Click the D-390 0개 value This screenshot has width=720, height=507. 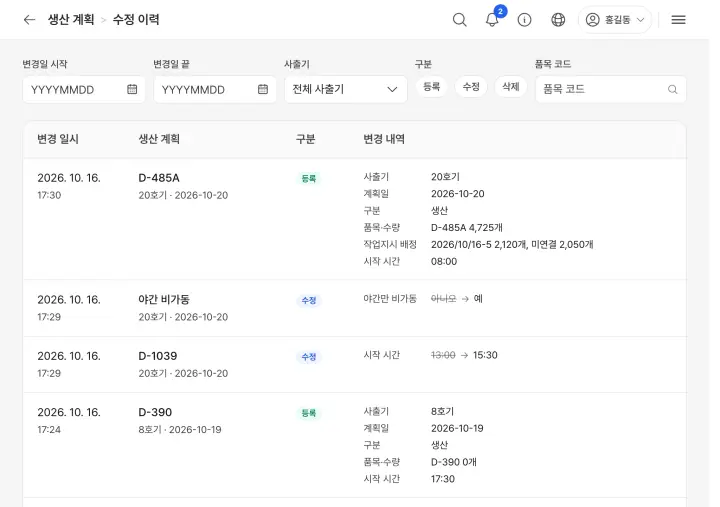[x=454, y=462]
